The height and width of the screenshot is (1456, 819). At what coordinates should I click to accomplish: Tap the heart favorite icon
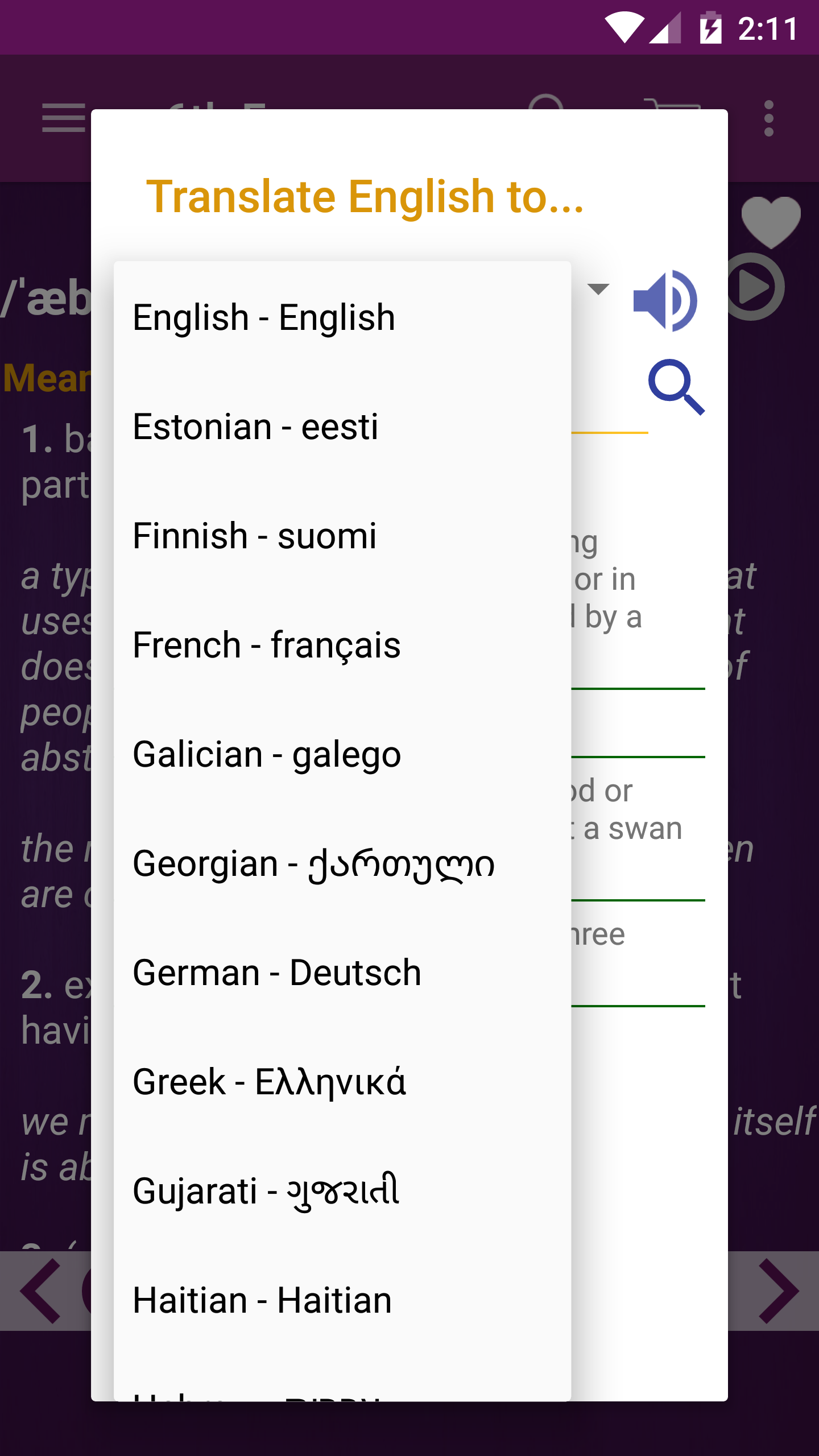(771, 222)
